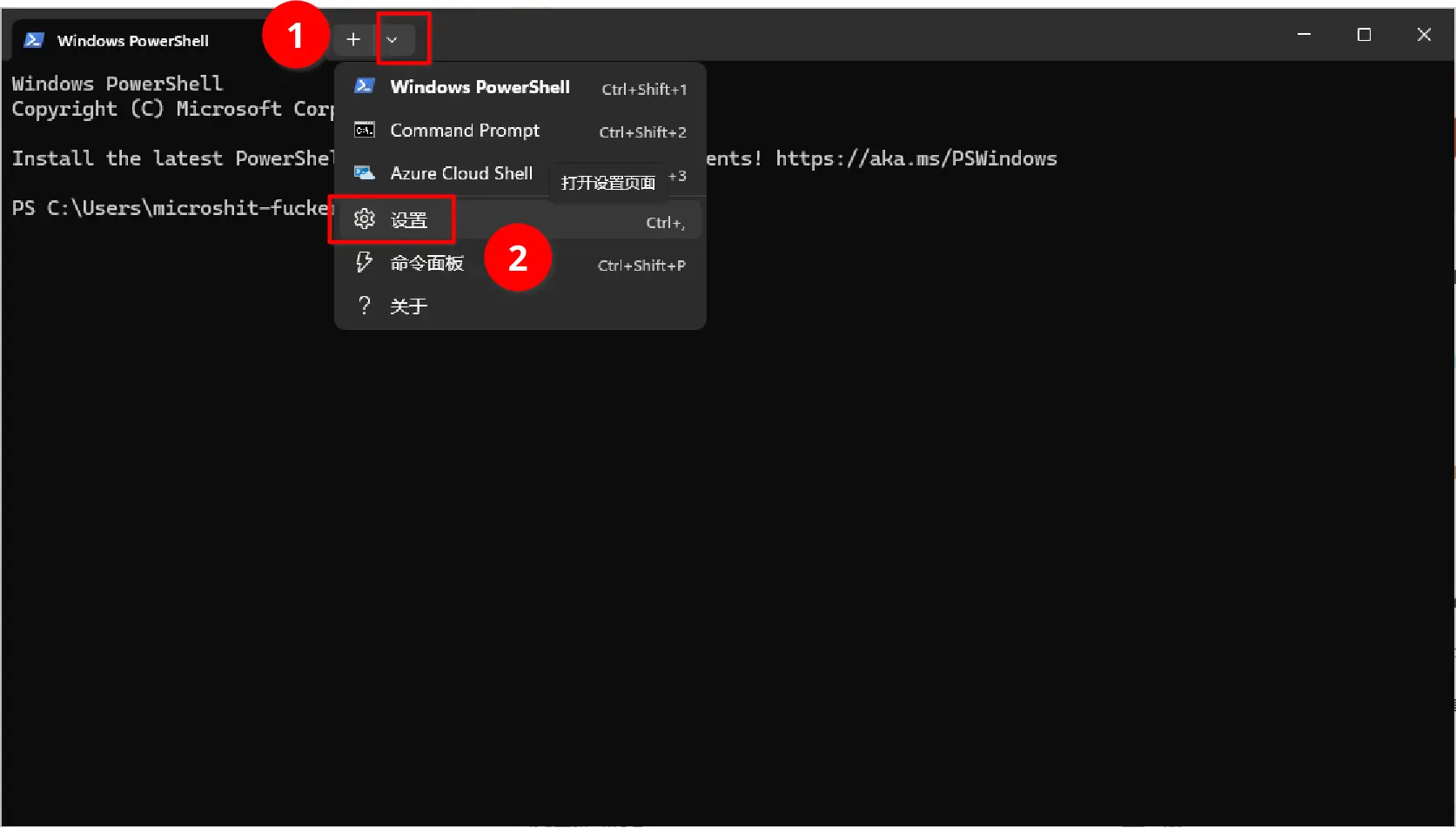This screenshot has height=828, width=1456.
Task: Expand the new tab dropdown chevron
Action: (393, 39)
